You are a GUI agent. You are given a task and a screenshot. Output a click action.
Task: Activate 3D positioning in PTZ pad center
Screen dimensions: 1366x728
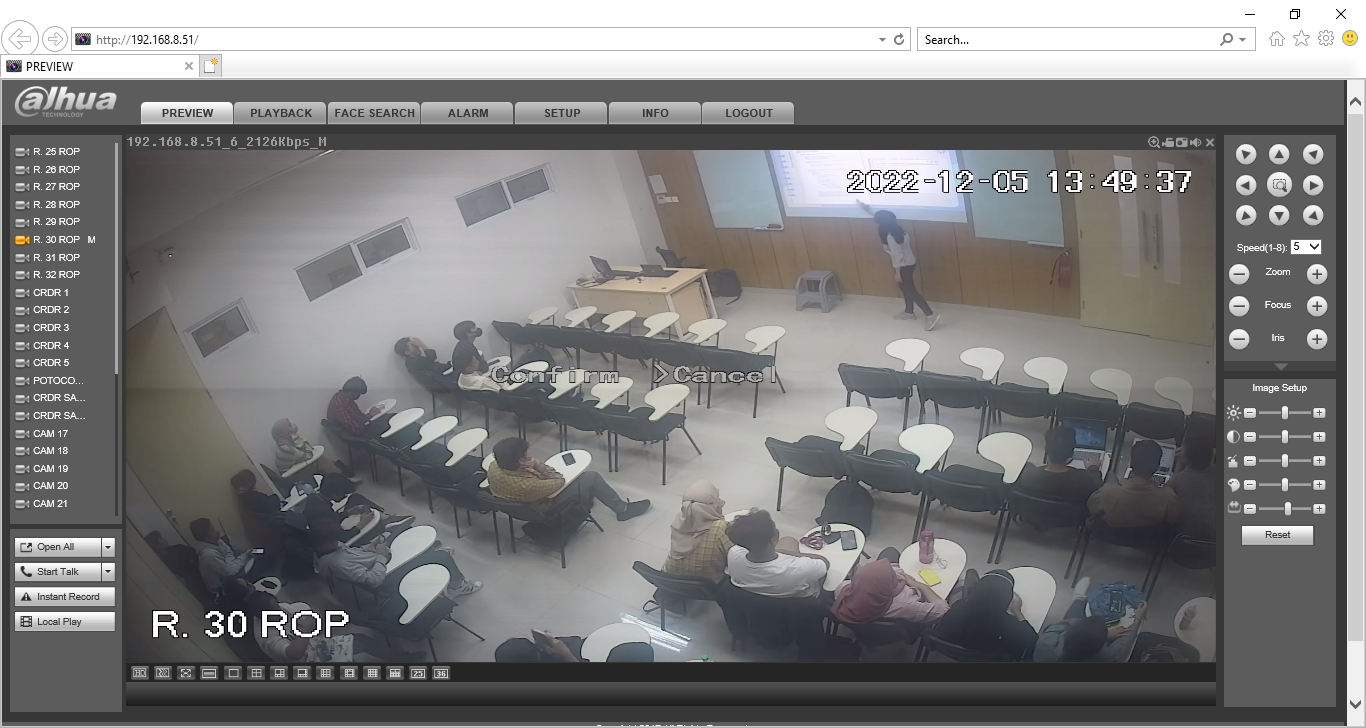click(1279, 185)
